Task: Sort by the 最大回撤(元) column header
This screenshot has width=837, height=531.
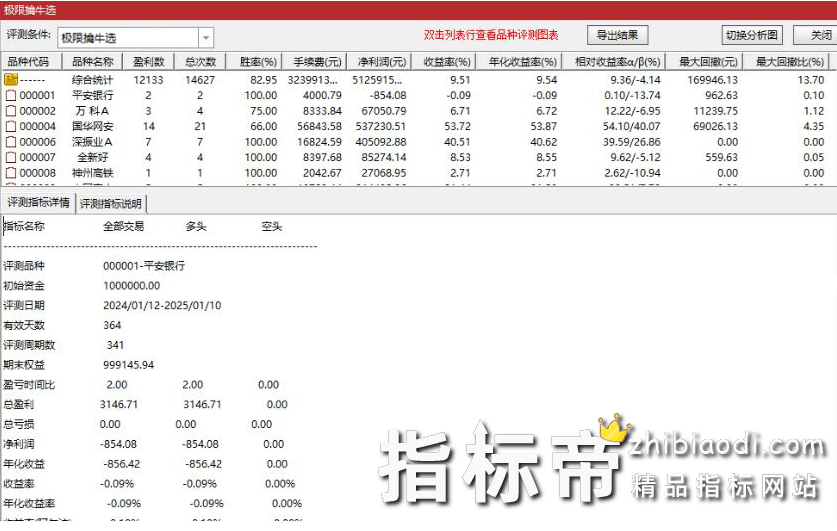Action: (704, 62)
